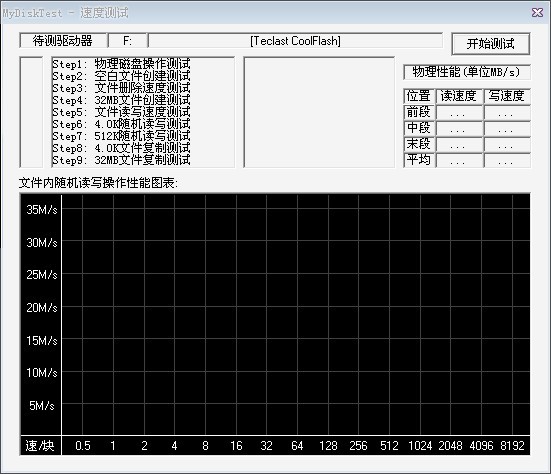Close the MyDiskTest window

tap(537, 13)
